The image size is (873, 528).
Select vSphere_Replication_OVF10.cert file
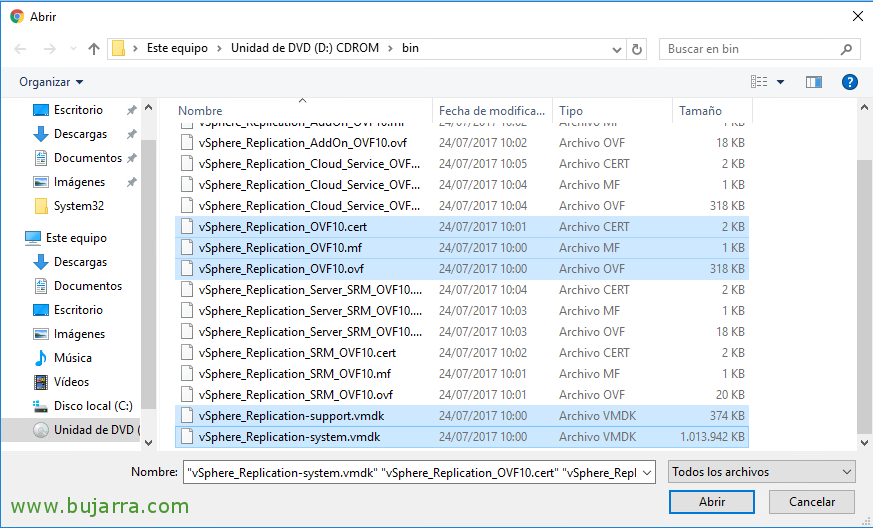click(x=462, y=227)
